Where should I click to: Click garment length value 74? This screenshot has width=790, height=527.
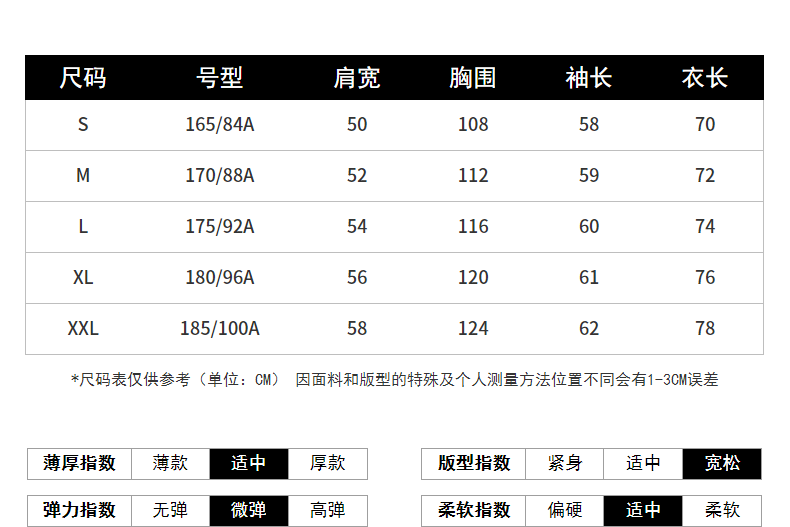tap(705, 226)
